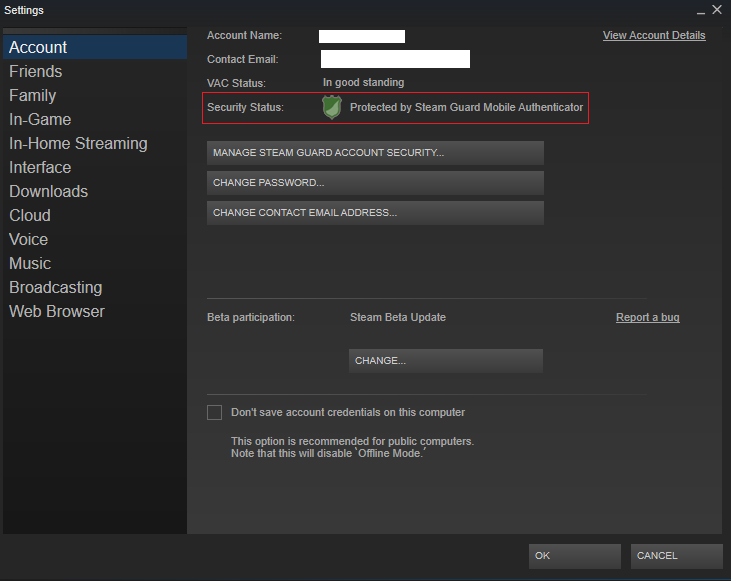Select In-Game settings category

pyautogui.click(x=40, y=120)
